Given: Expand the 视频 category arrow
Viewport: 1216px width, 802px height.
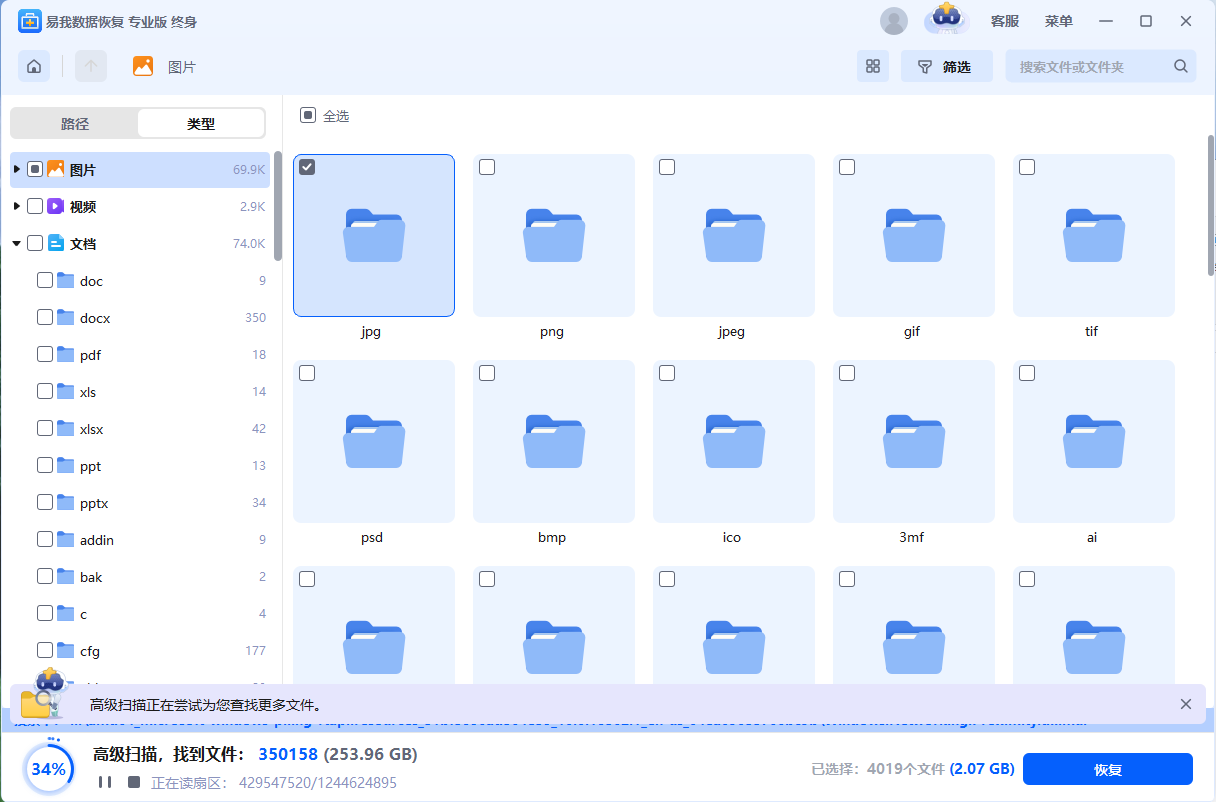Looking at the screenshot, I should click(17, 207).
